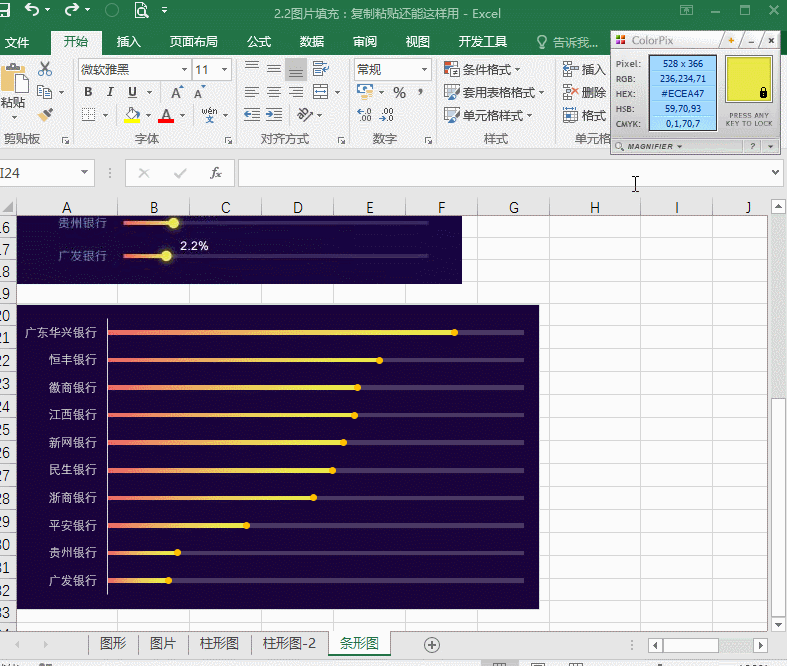Click the phonetic guide wén icon
The image size is (787, 666).
click(x=210, y=115)
